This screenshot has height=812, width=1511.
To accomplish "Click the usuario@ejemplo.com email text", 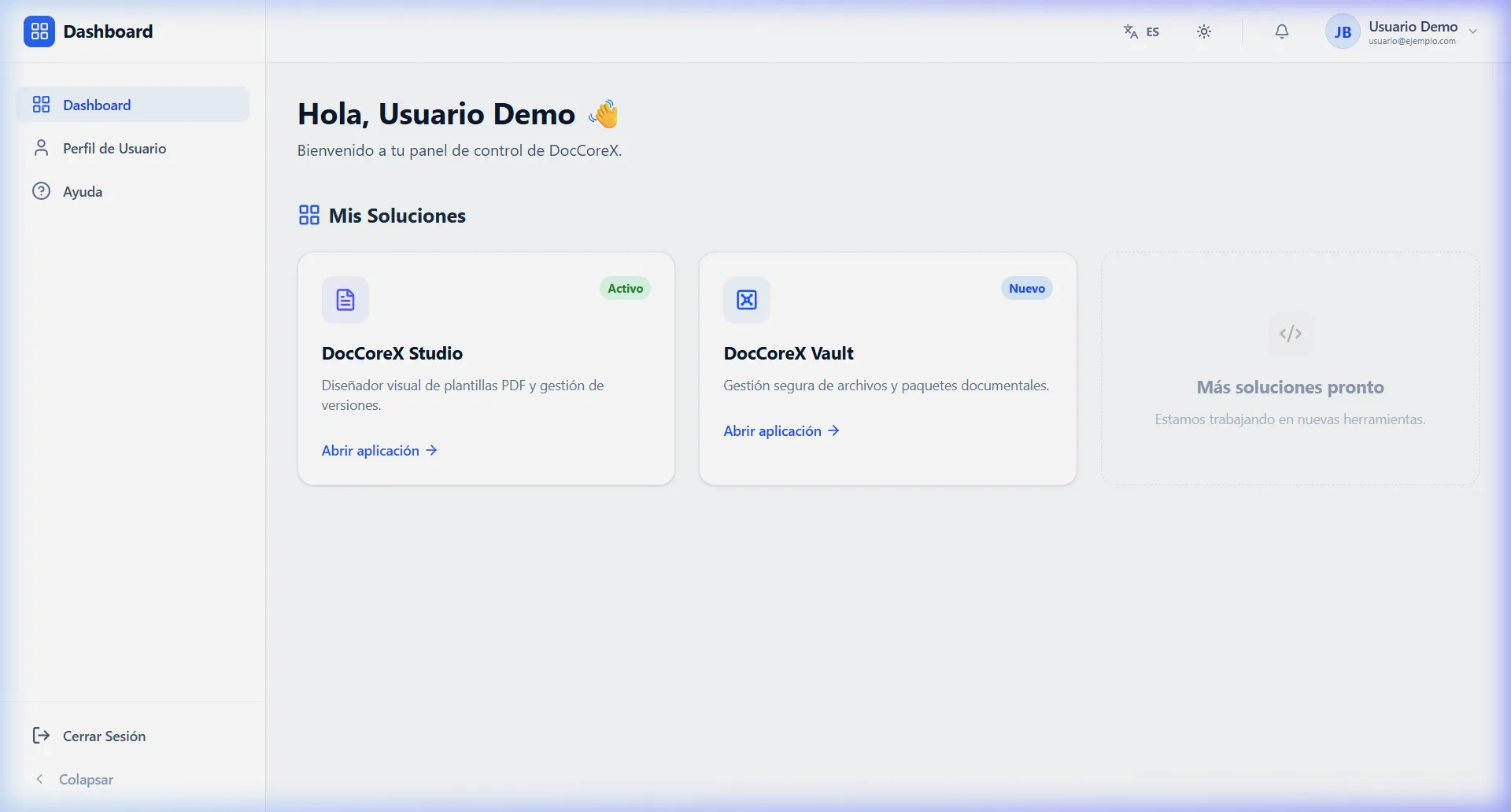I will (x=1412, y=41).
